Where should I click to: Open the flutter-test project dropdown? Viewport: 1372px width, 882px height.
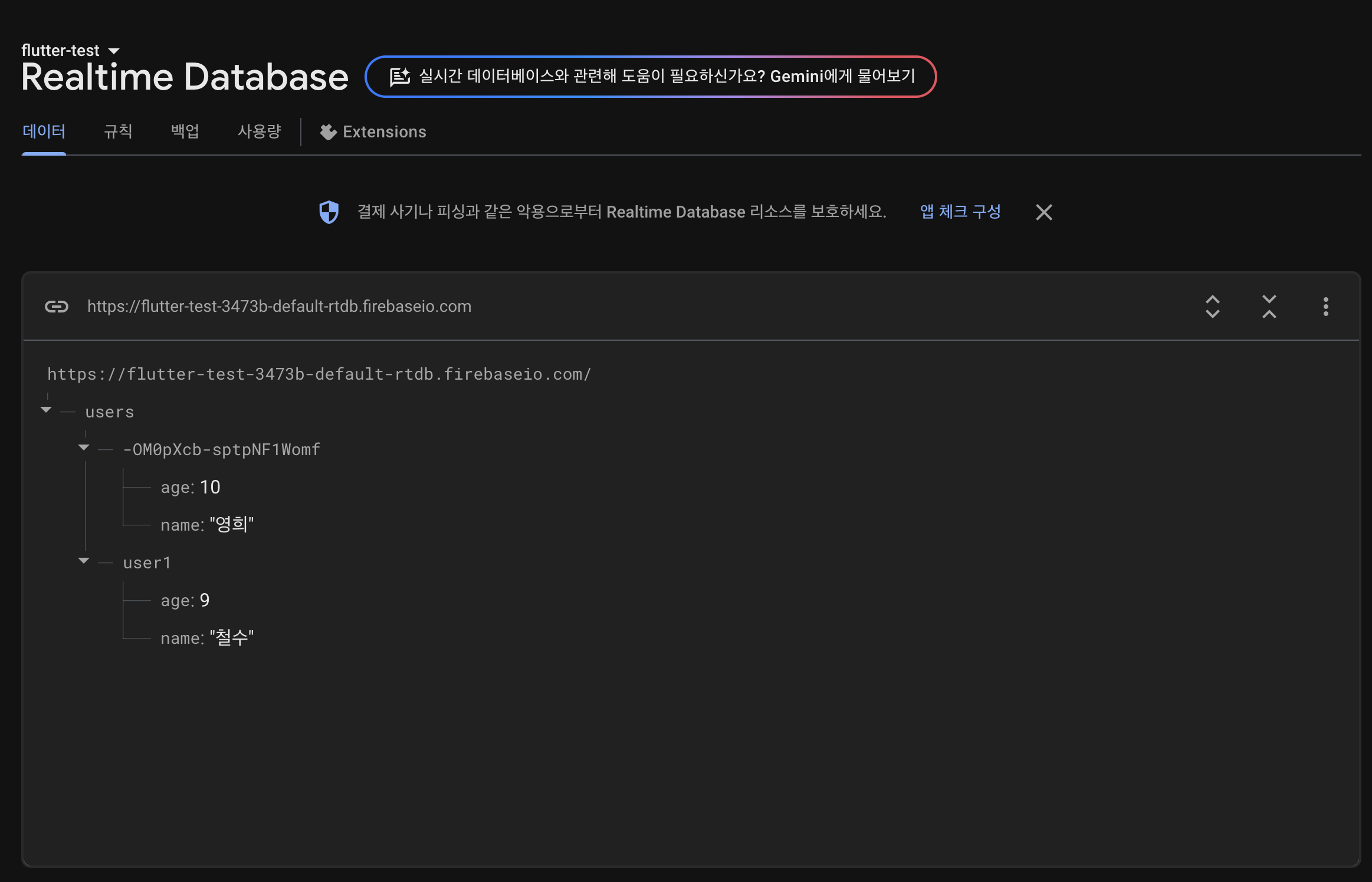click(x=71, y=51)
